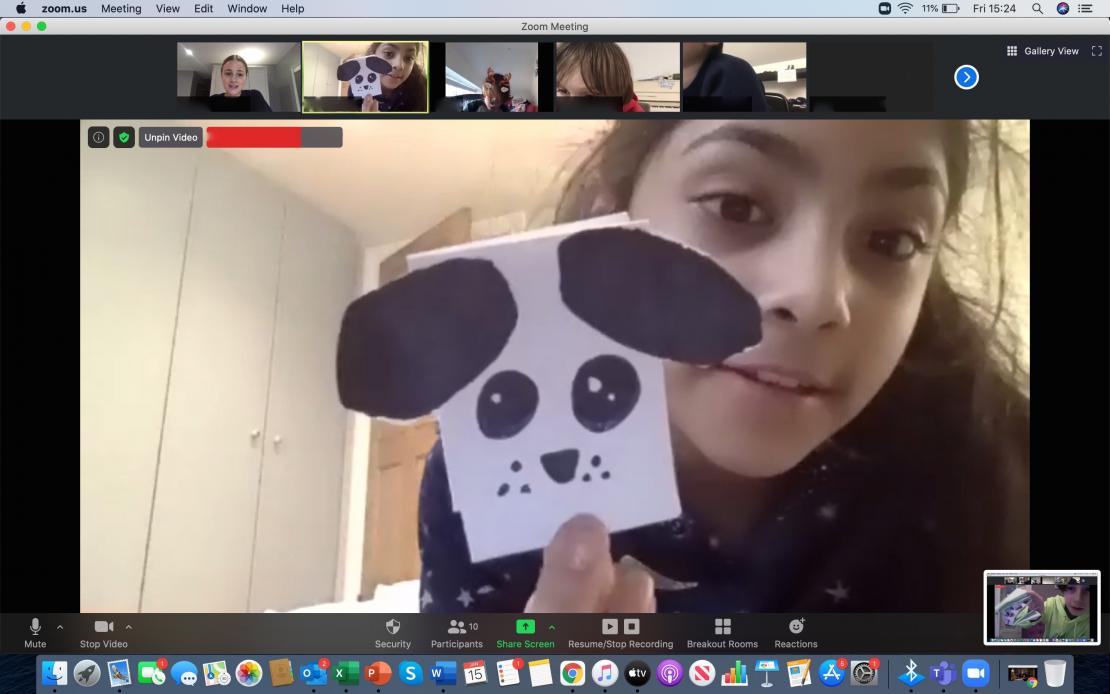Click the green encryption shield icon
The width and height of the screenshot is (1110, 694).
tap(124, 137)
